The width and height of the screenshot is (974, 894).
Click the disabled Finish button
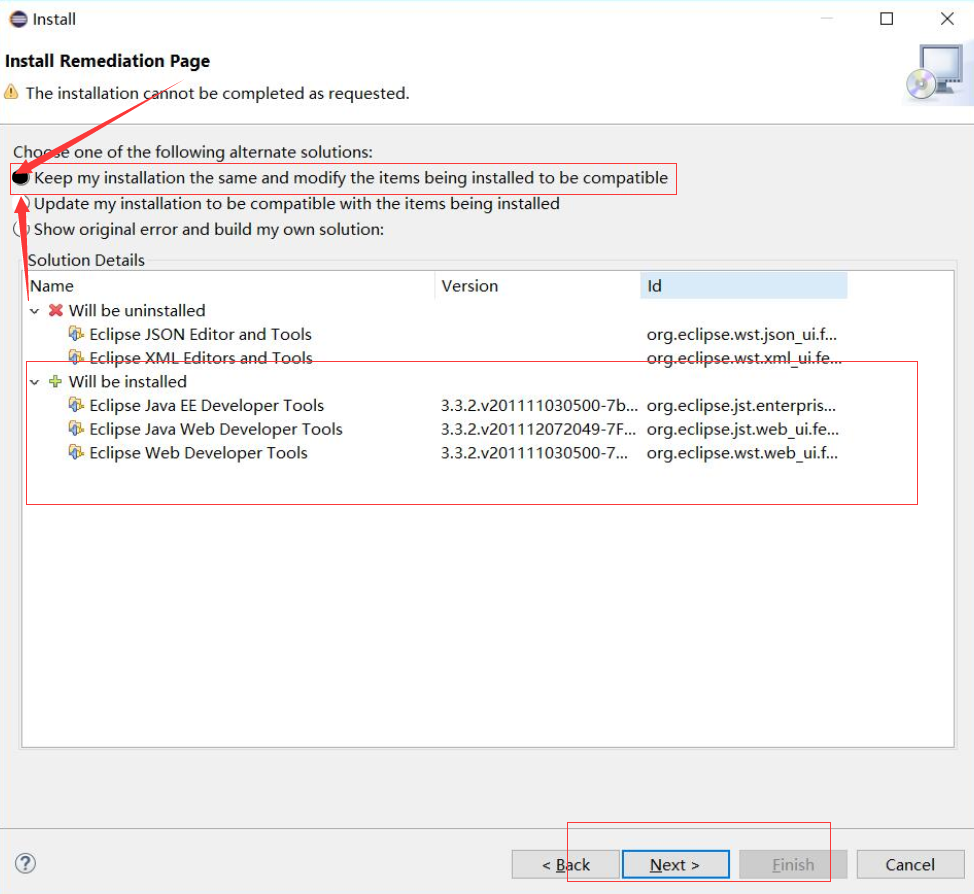click(793, 864)
